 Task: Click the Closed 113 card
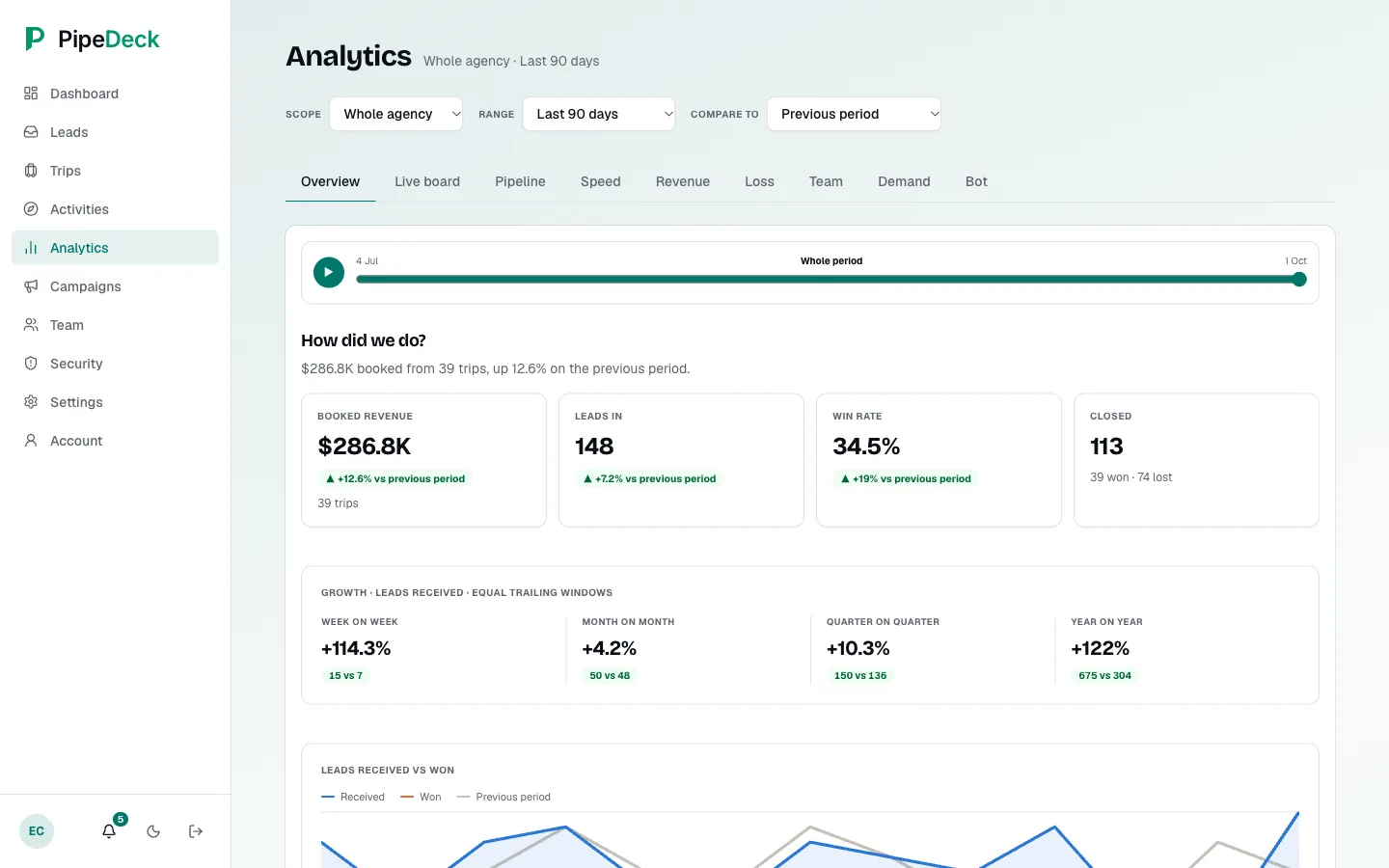tap(1196, 460)
